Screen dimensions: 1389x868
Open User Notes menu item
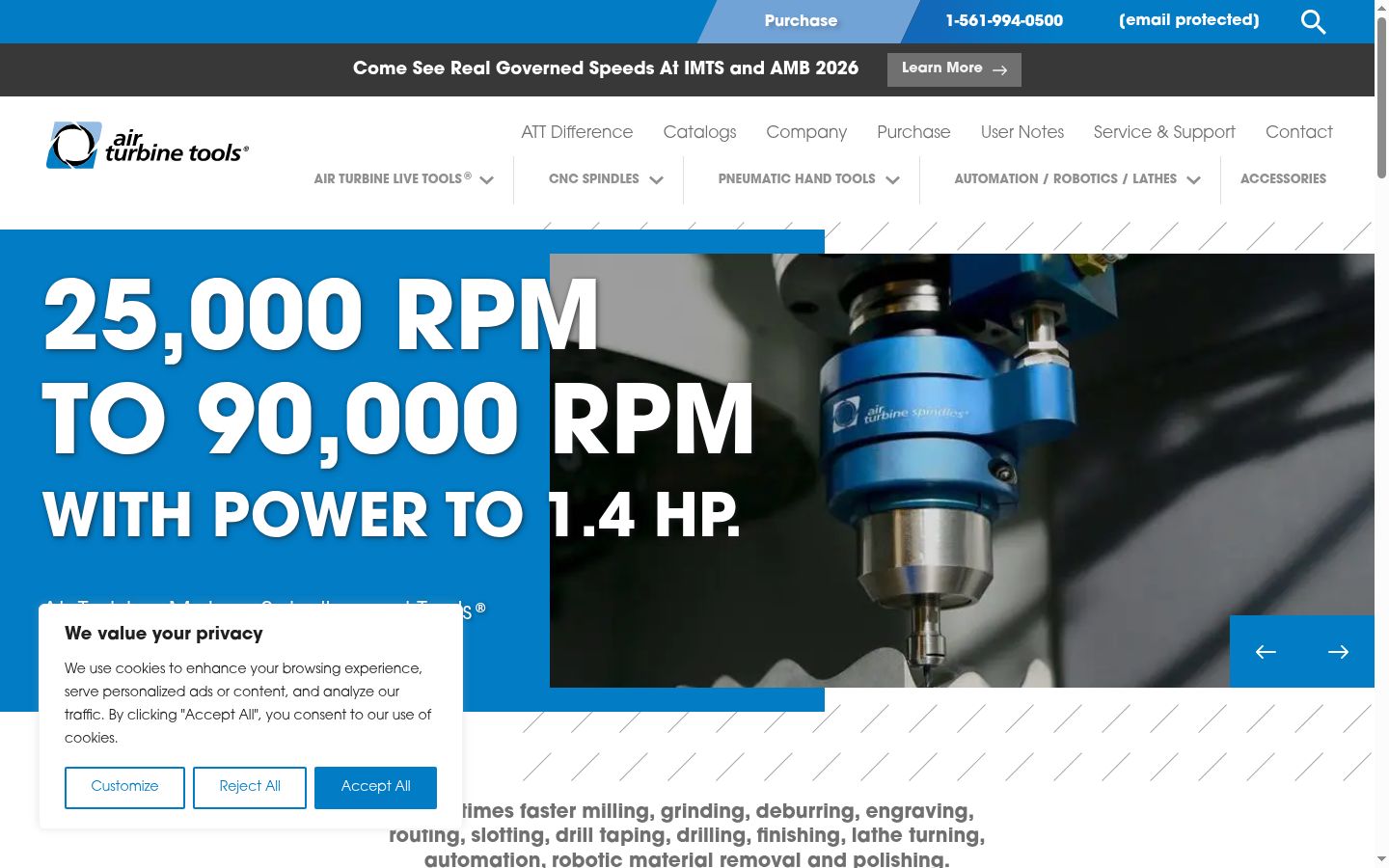pyautogui.click(x=1022, y=132)
